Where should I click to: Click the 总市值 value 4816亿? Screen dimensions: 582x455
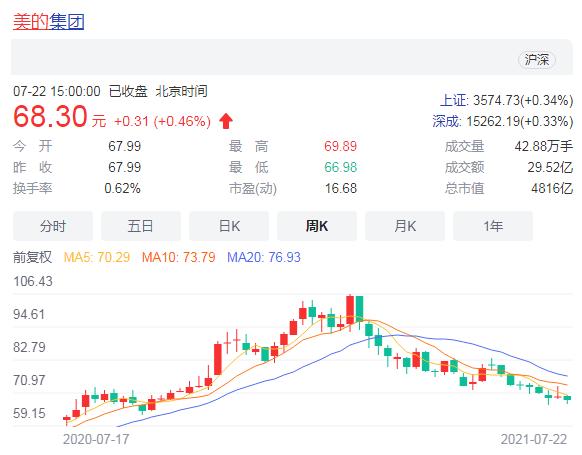pyautogui.click(x=552, y=189)
